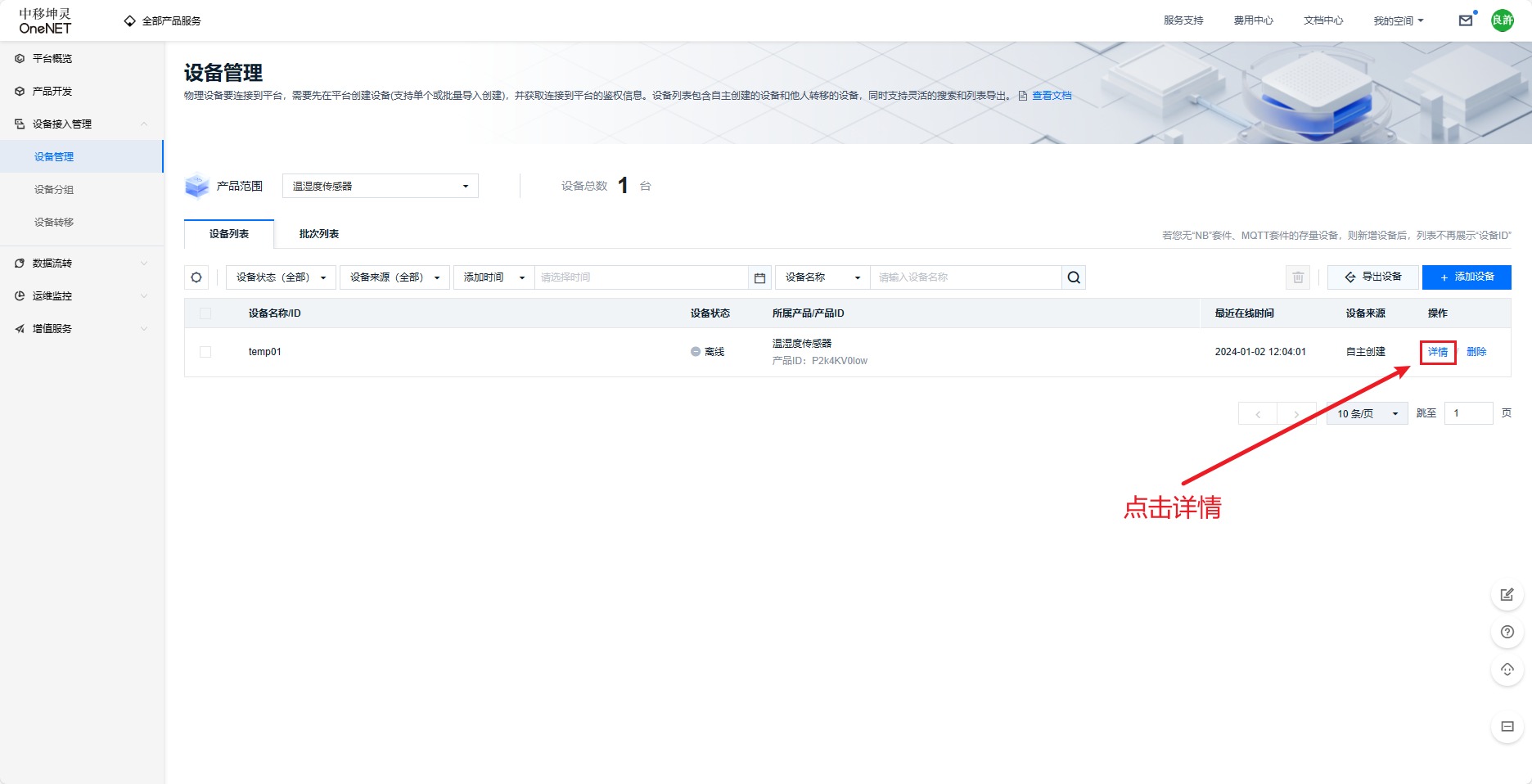The image size is (1532, 784).
Task: Click the 最近在线时间 column header
Action: (x=1244, y=313)
